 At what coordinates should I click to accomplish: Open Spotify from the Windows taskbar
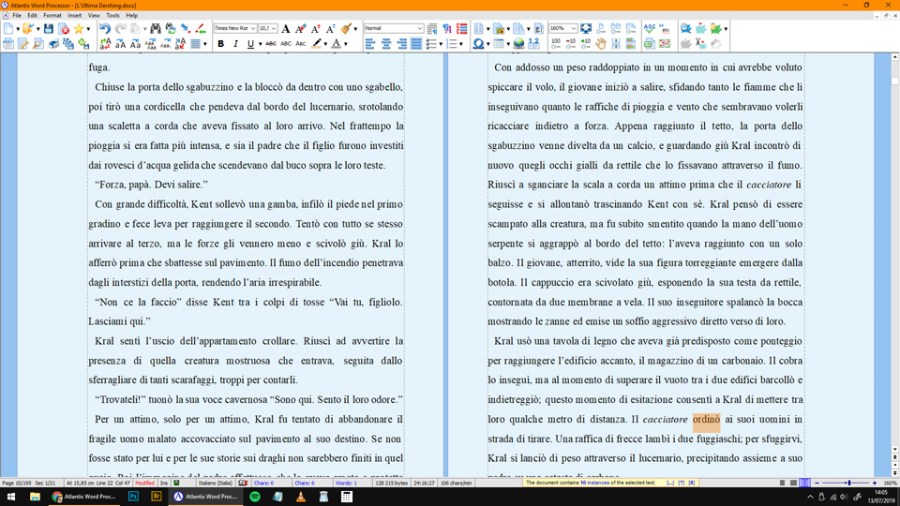254,496
